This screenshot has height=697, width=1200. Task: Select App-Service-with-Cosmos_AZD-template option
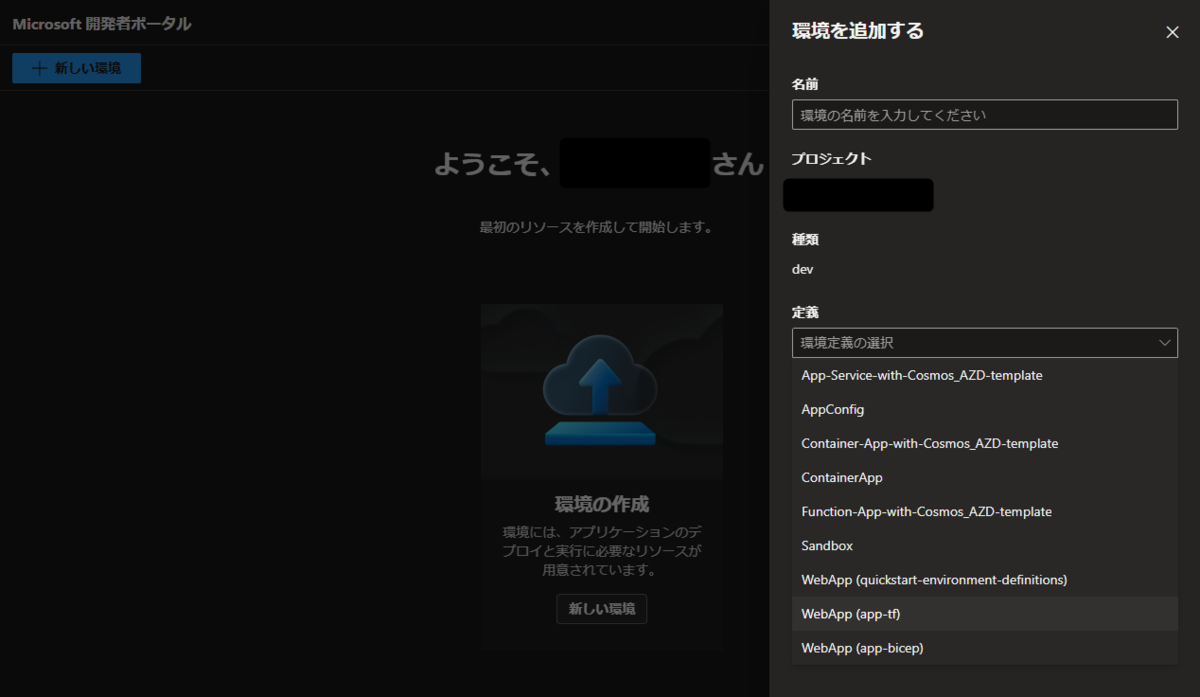(984, 376)
